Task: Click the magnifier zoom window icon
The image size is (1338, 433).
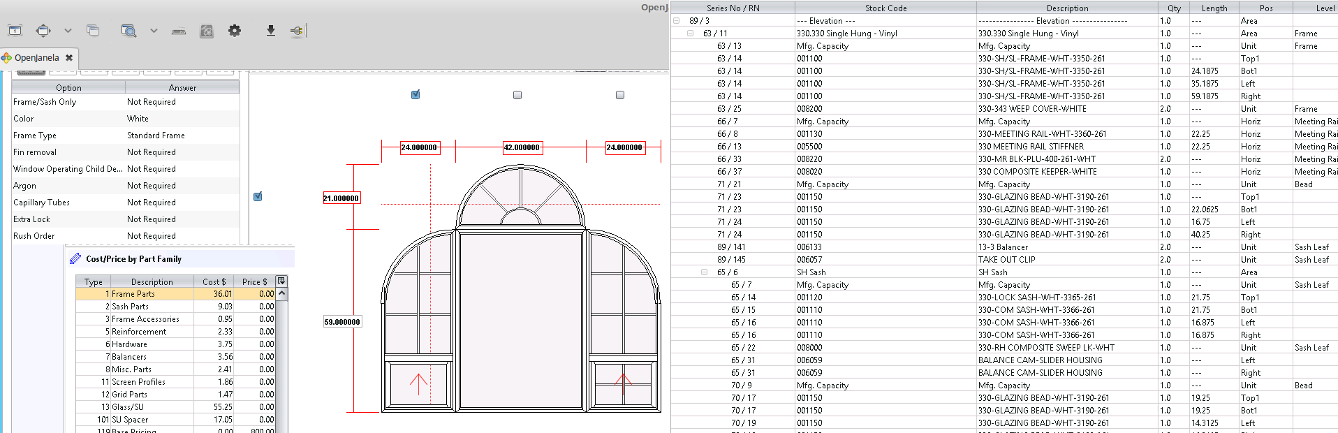Action: [128, 31]
